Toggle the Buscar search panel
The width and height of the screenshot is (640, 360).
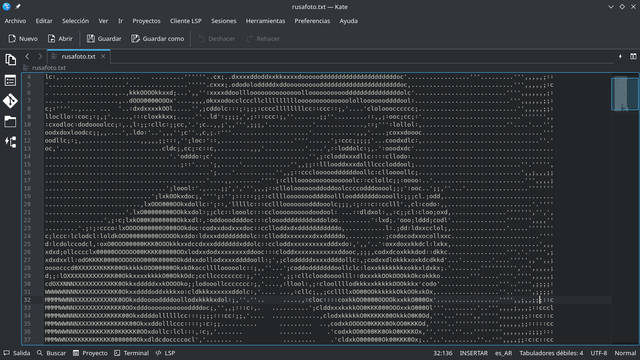[51, 353]
